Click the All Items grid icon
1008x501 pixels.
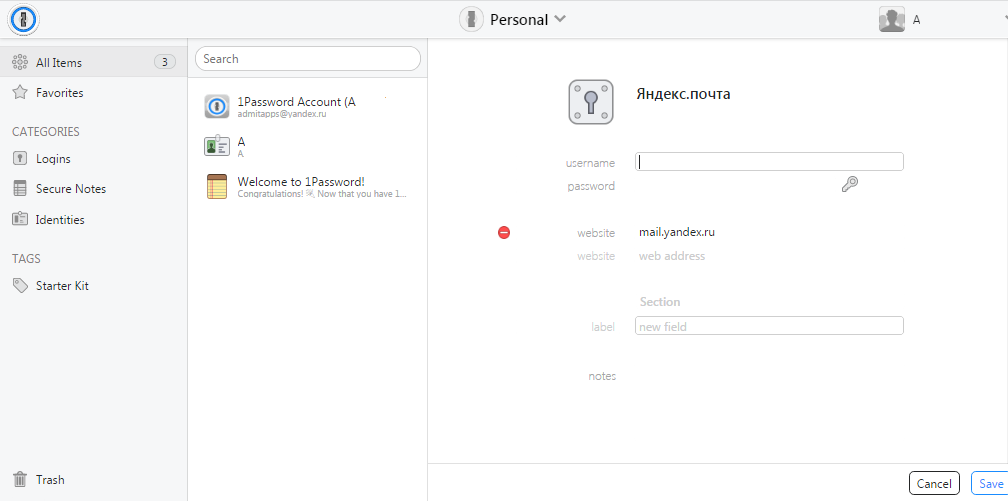point(20,62)
